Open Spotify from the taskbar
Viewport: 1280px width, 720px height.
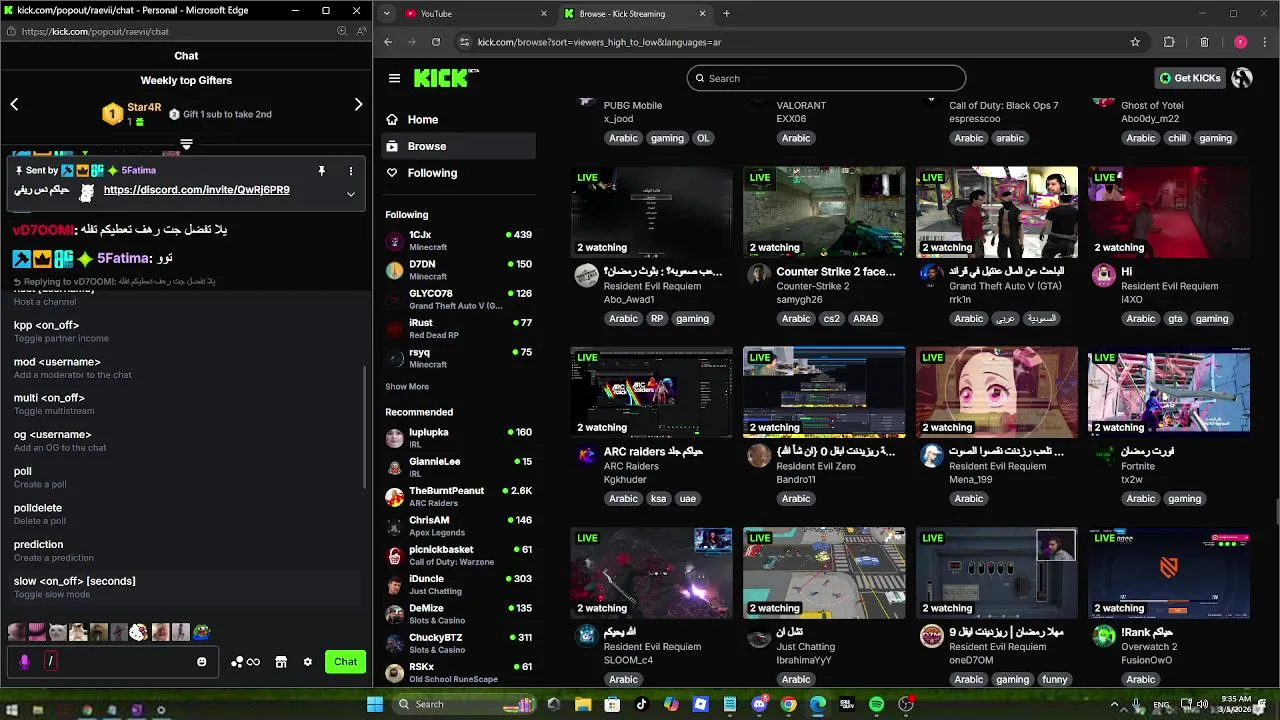[876, 704]
